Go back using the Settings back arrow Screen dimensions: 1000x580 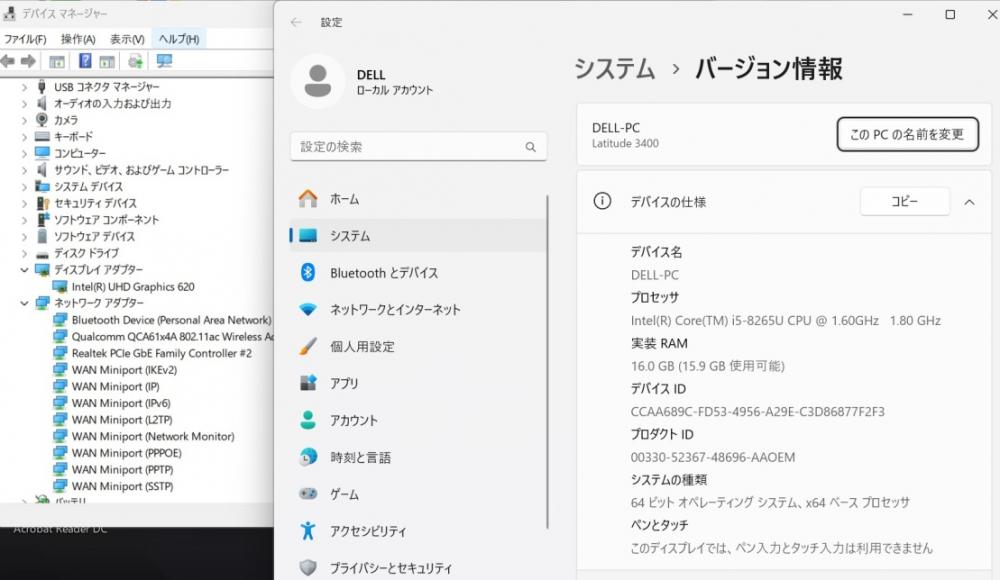pyautogui.click(x=296, y=22)
